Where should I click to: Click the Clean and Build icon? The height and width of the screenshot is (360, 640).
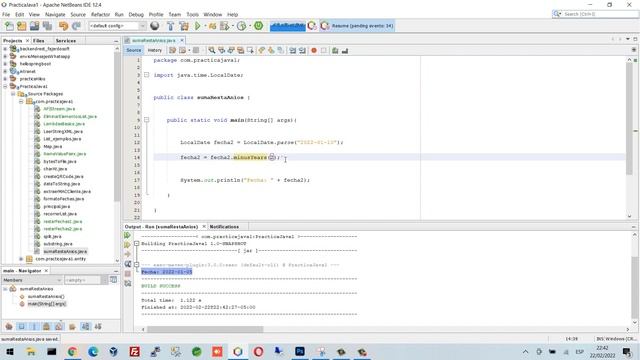coord(184,26)
